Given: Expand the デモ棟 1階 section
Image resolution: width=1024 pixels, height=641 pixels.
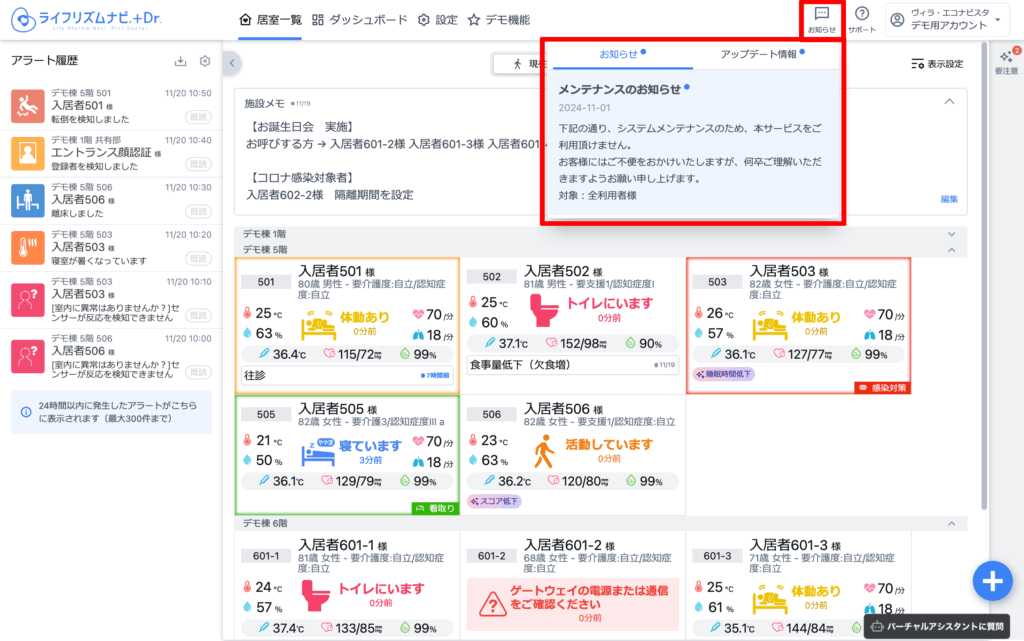Looking at the screenshot, I should [952, 234].
